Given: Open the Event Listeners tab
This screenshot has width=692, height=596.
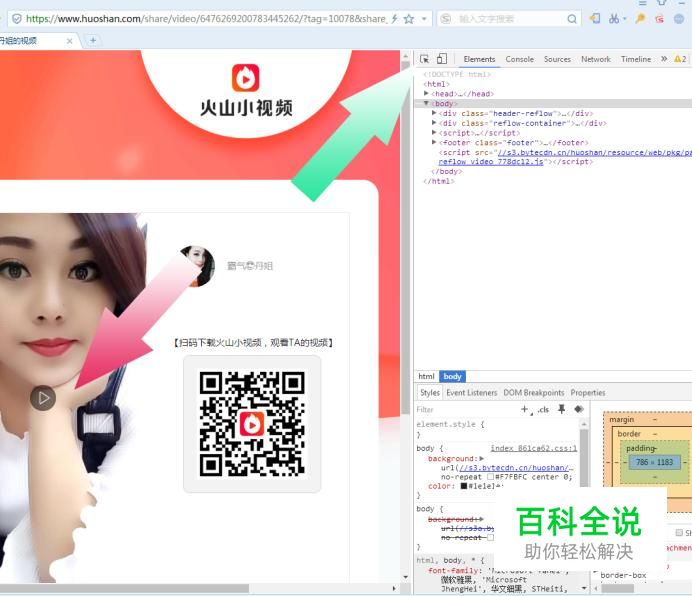Looking at the screenshot, I should click(471, 392).
